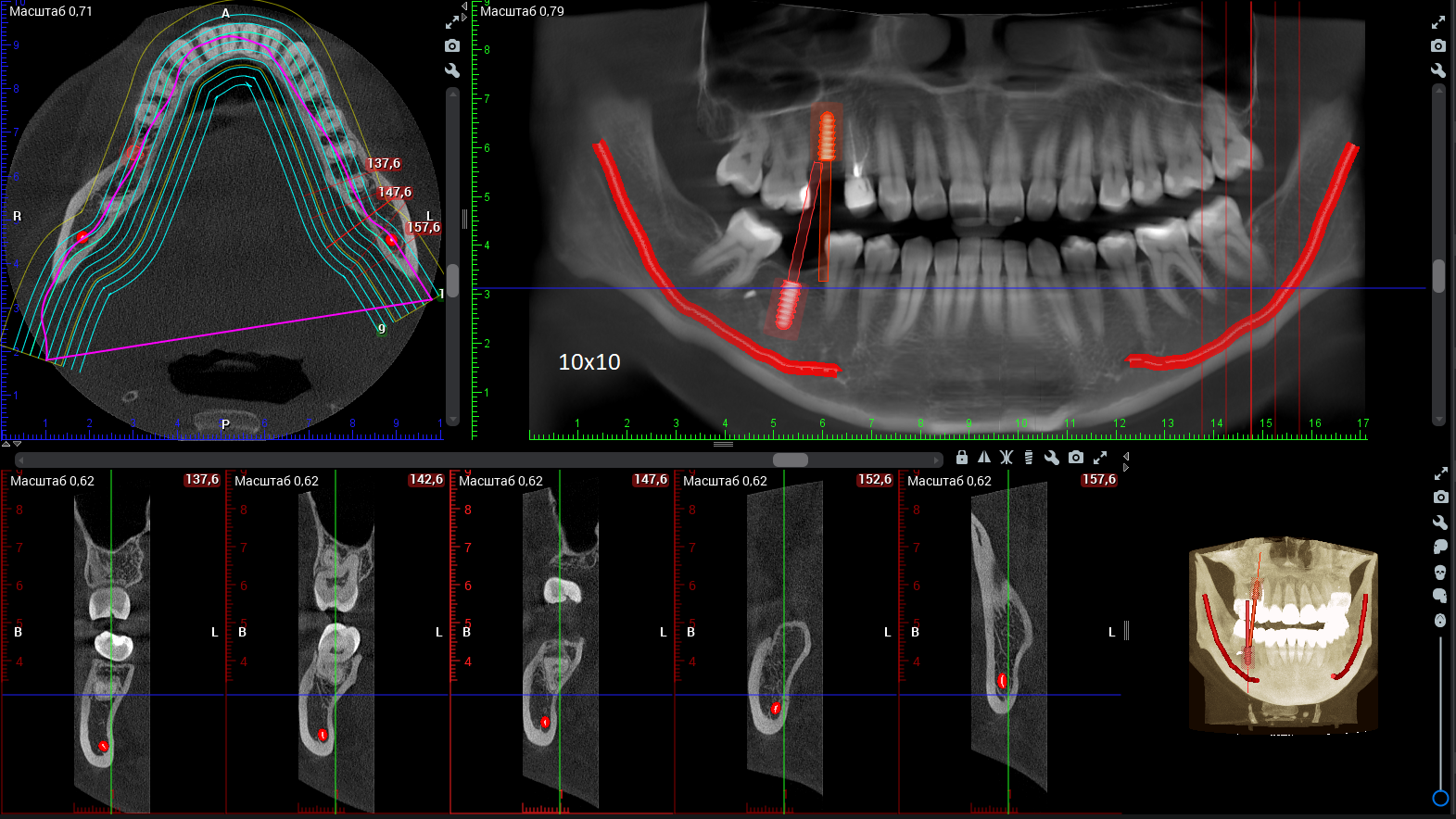Viewport: 1456px width, 819px height.
Task: Maximize the axial view with expand arrows
Action: 452,21
